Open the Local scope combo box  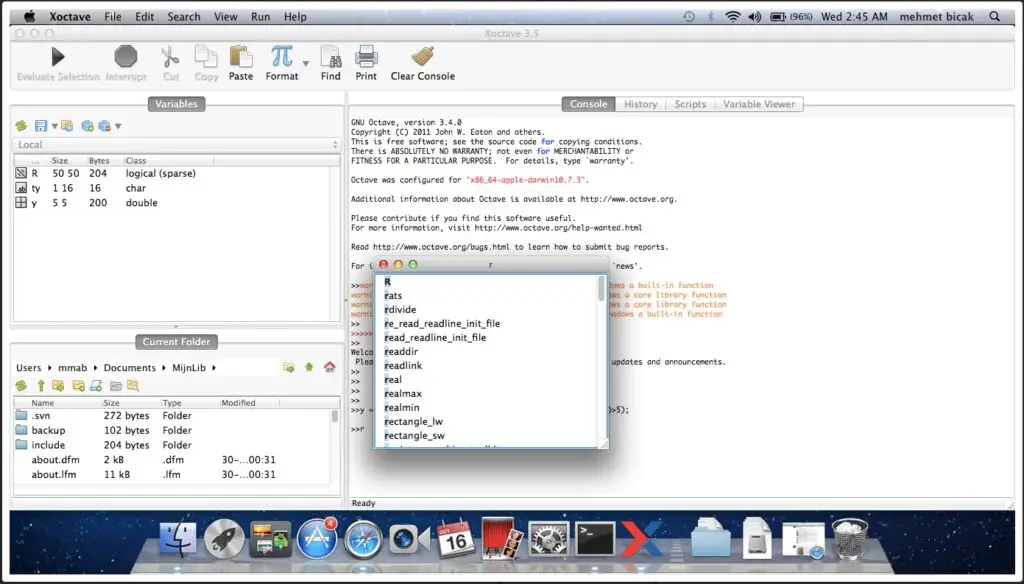tap(177, 144)
